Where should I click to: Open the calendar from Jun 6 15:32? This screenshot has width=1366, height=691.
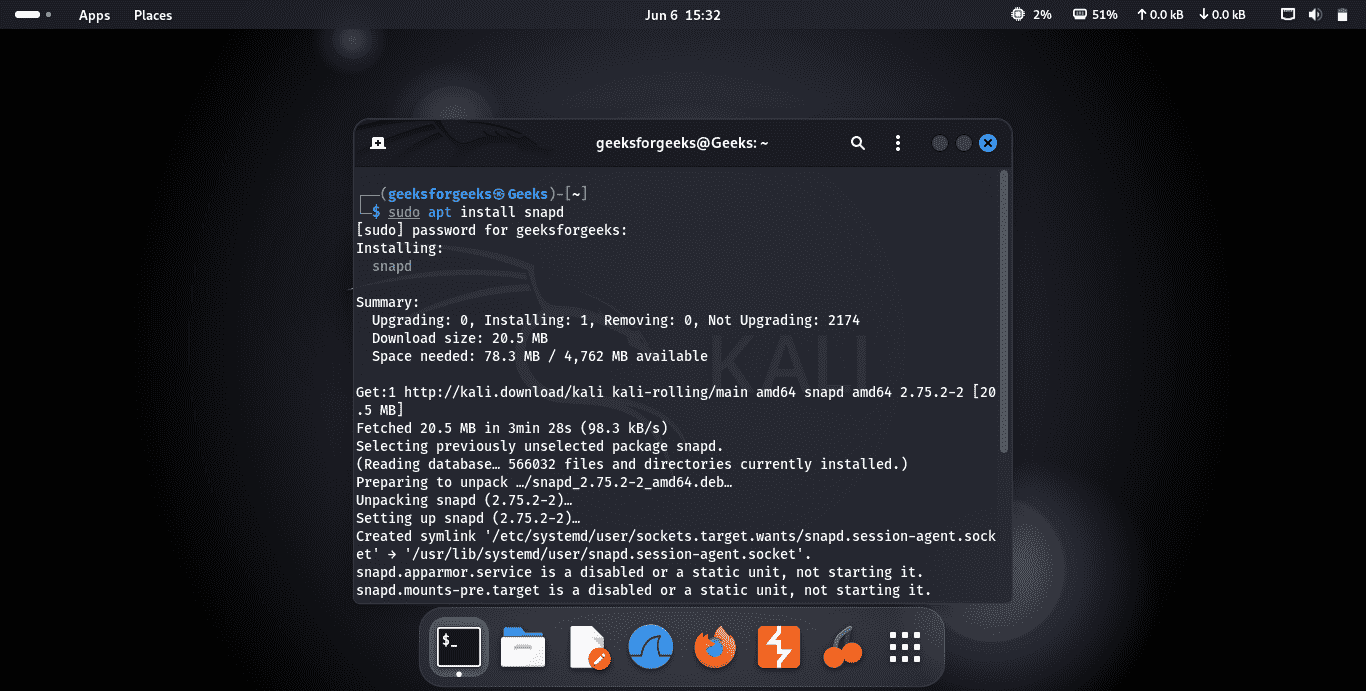point(683,15)
